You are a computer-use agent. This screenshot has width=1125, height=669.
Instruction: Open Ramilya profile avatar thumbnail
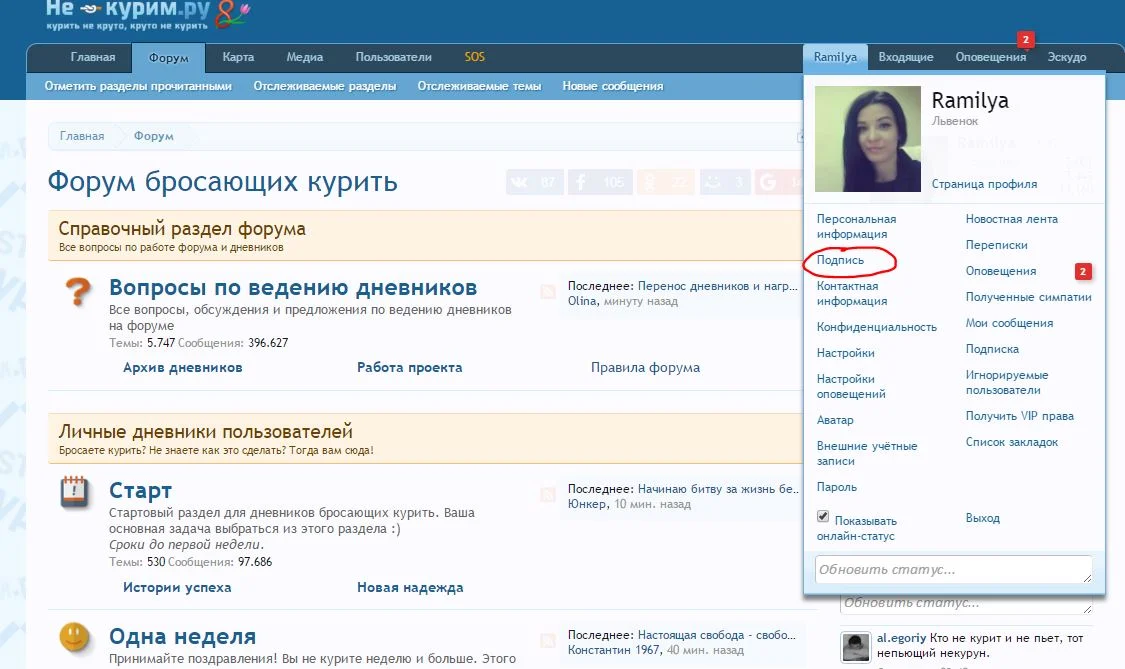pyautogui.click(x=867, y=138)
